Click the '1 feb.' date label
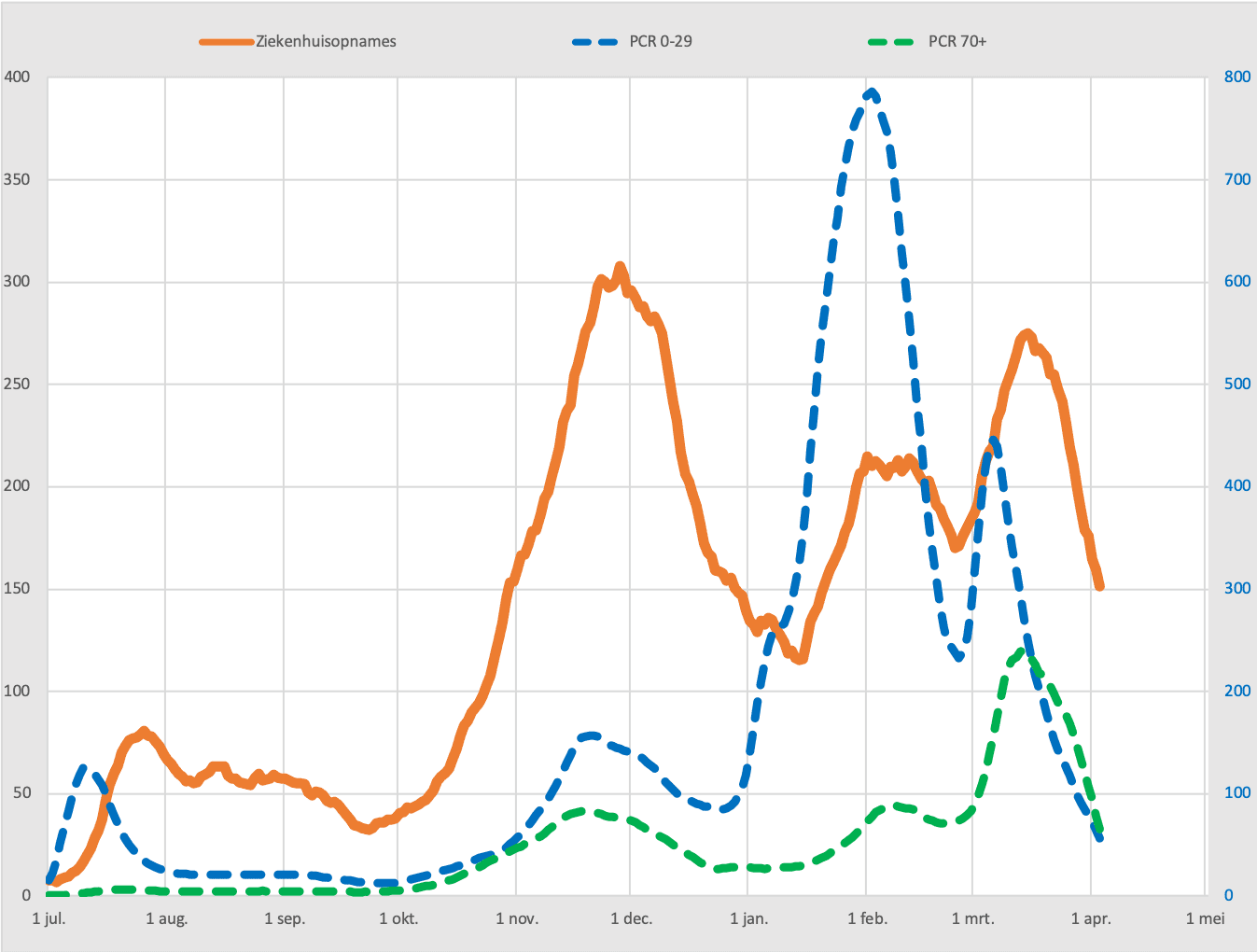 (x=867, y=919)
